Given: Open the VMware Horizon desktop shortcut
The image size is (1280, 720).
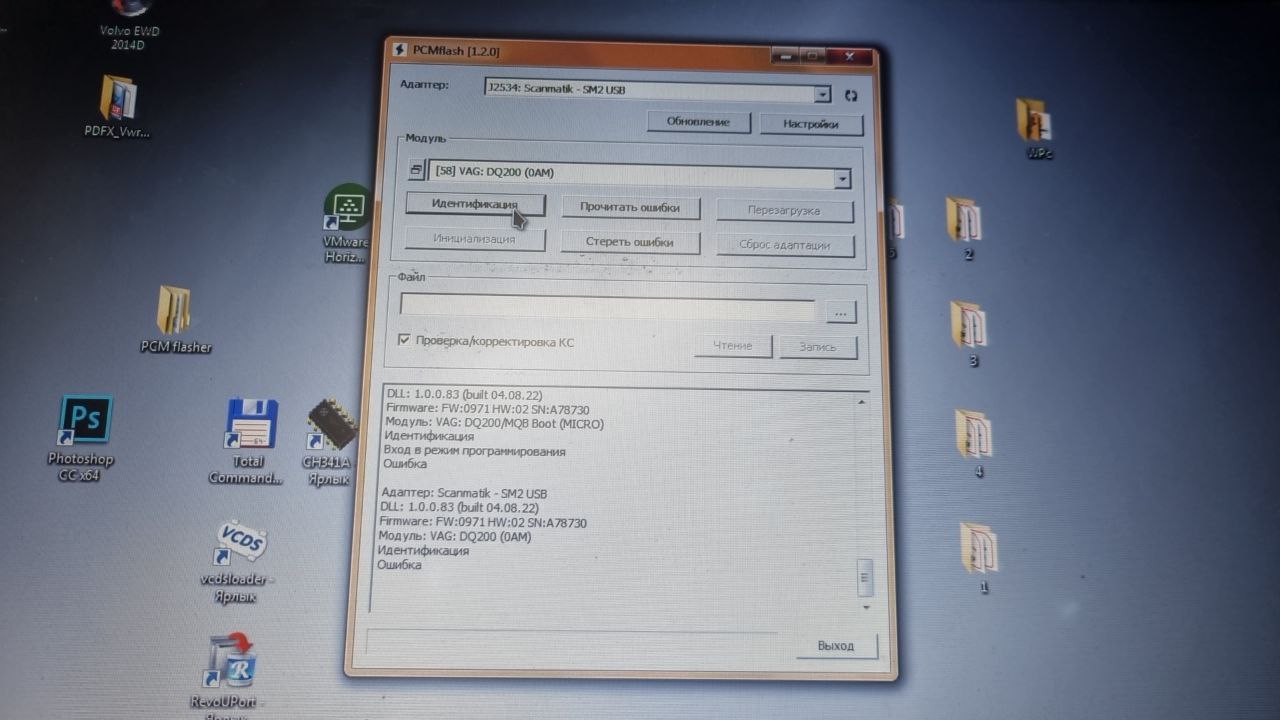Looking at the screenshot, I should tap(347, 224).
